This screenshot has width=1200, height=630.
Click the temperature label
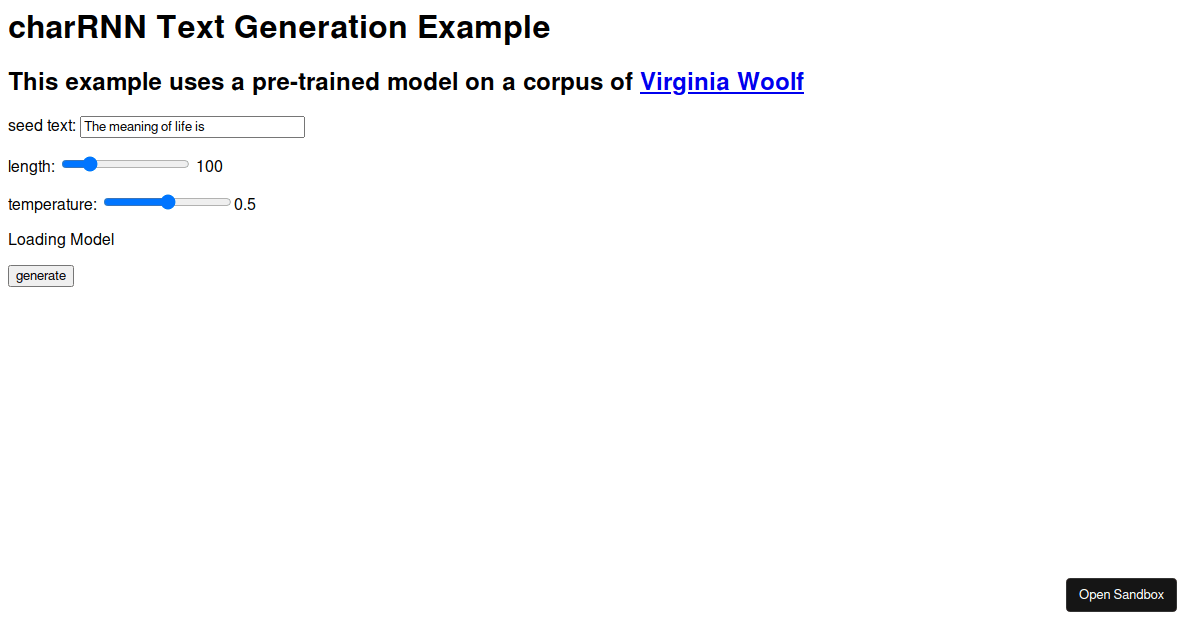tap(52, 204)
